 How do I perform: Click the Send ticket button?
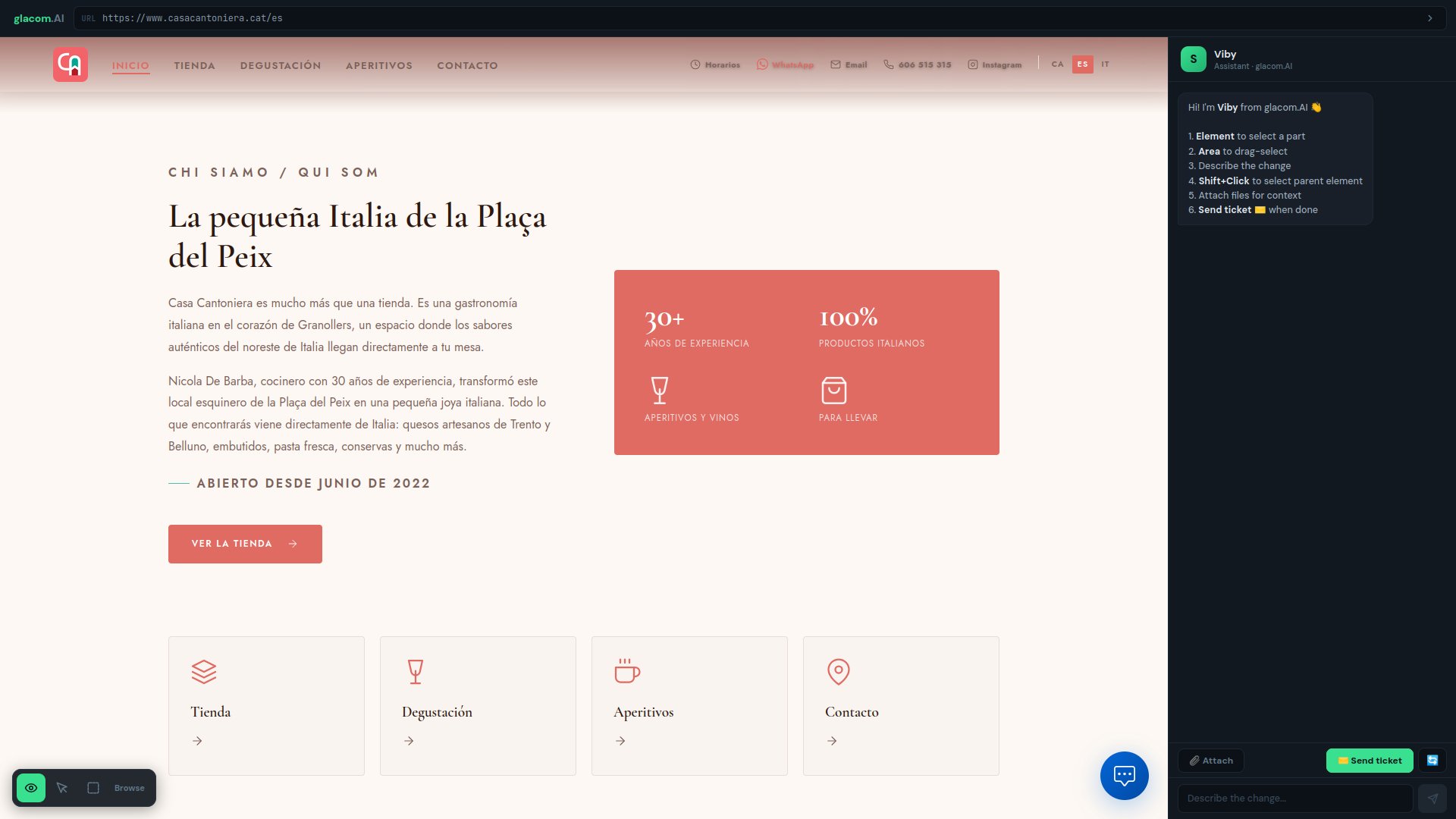(x=1370, y=761)
